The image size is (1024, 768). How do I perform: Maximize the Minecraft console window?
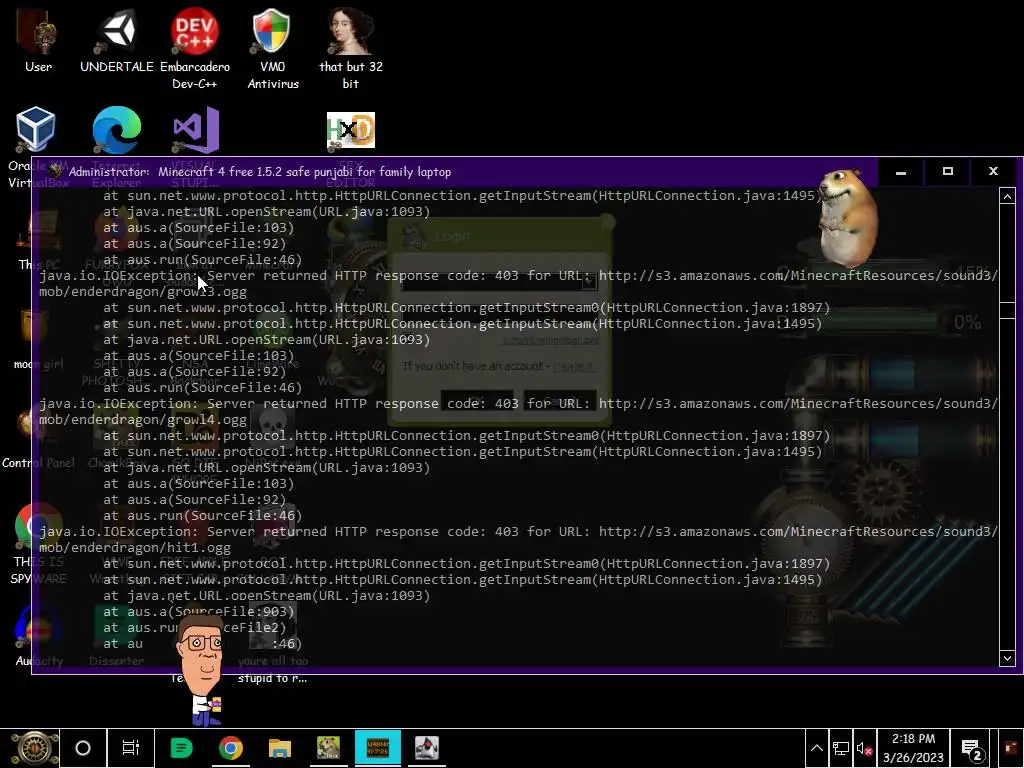[948, 172]
